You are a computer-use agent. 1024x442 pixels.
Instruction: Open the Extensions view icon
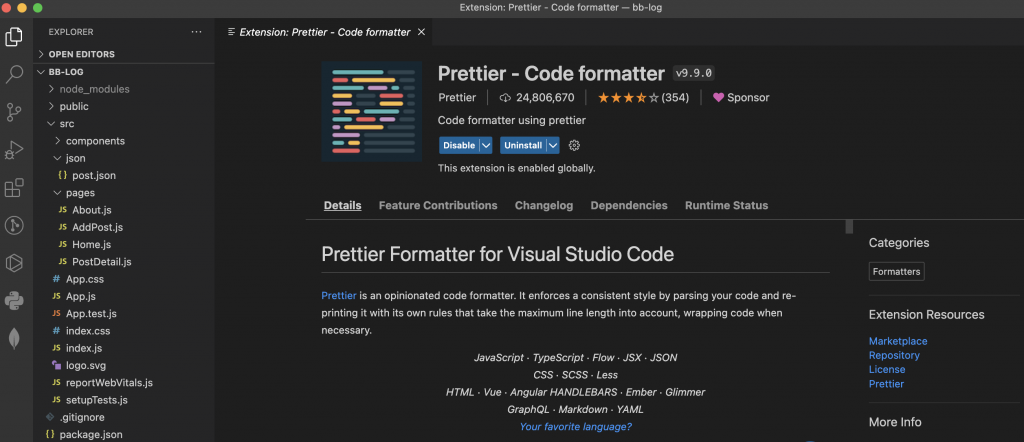point(14,187)
